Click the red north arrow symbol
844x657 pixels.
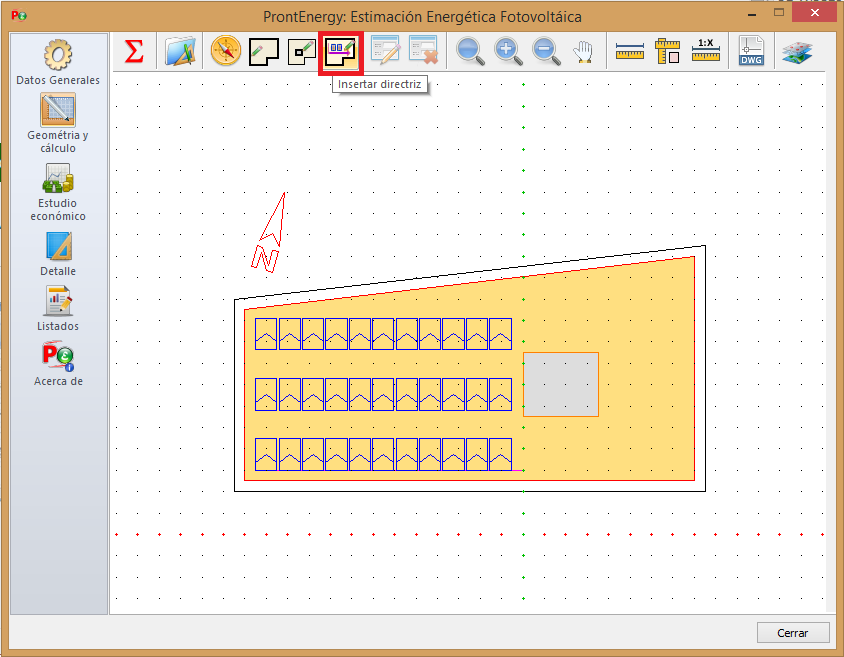(x=270, y=232)
